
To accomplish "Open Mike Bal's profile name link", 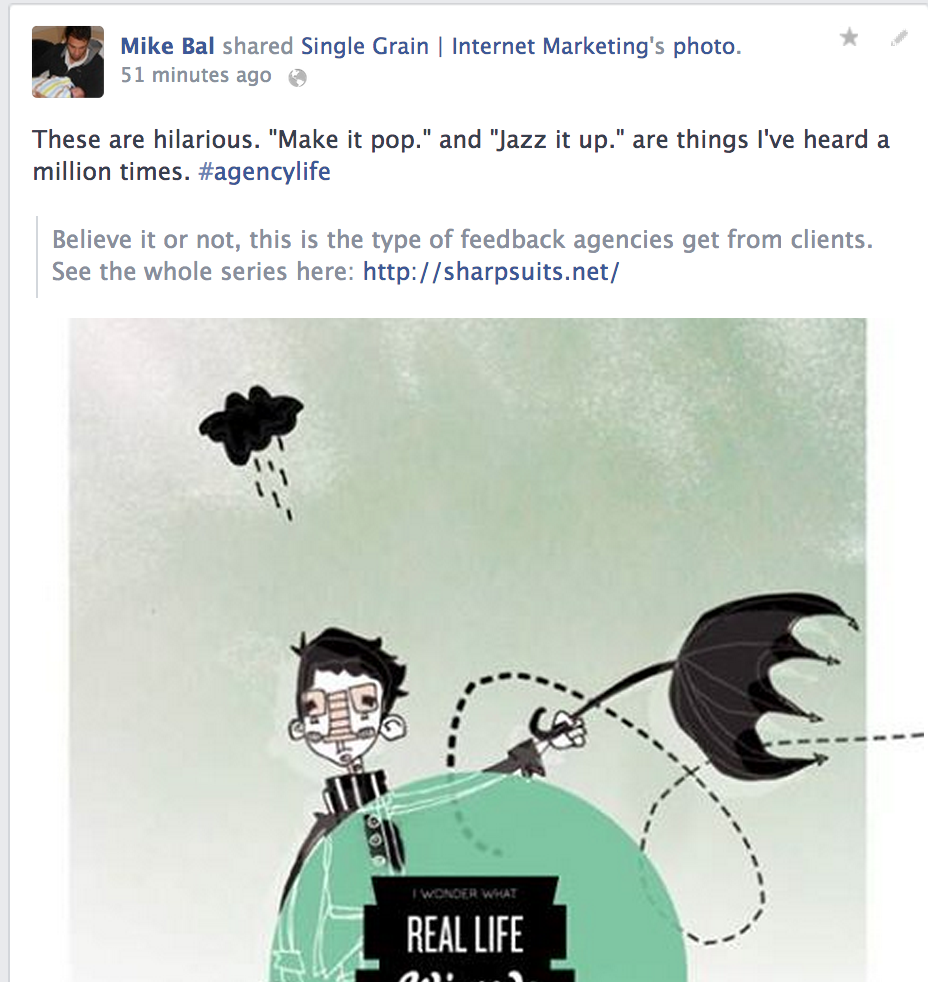I will (167, 46).
